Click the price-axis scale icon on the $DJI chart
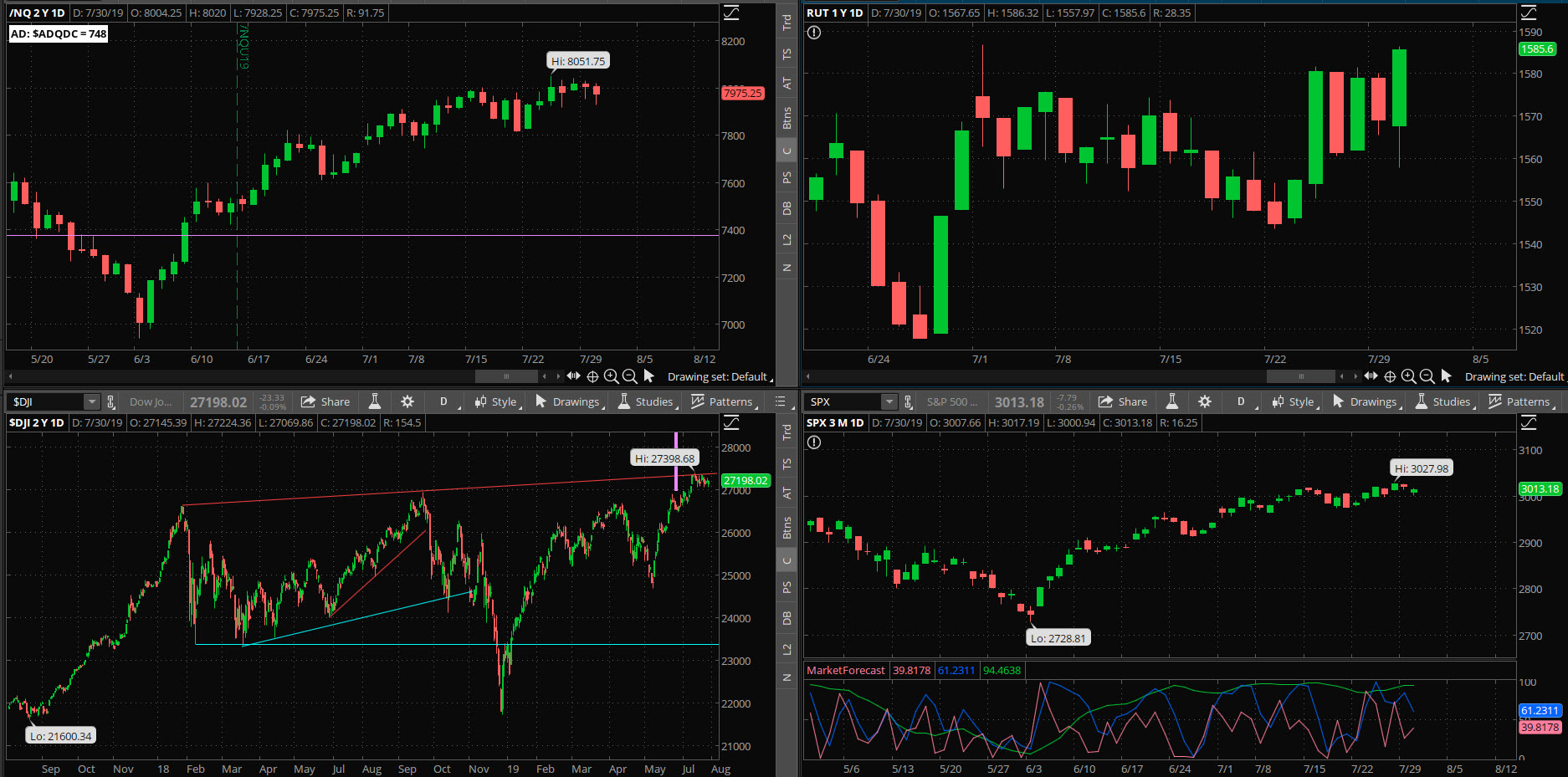The height and width of the screenshot is (777, 1568). click(x=731, y=422)
